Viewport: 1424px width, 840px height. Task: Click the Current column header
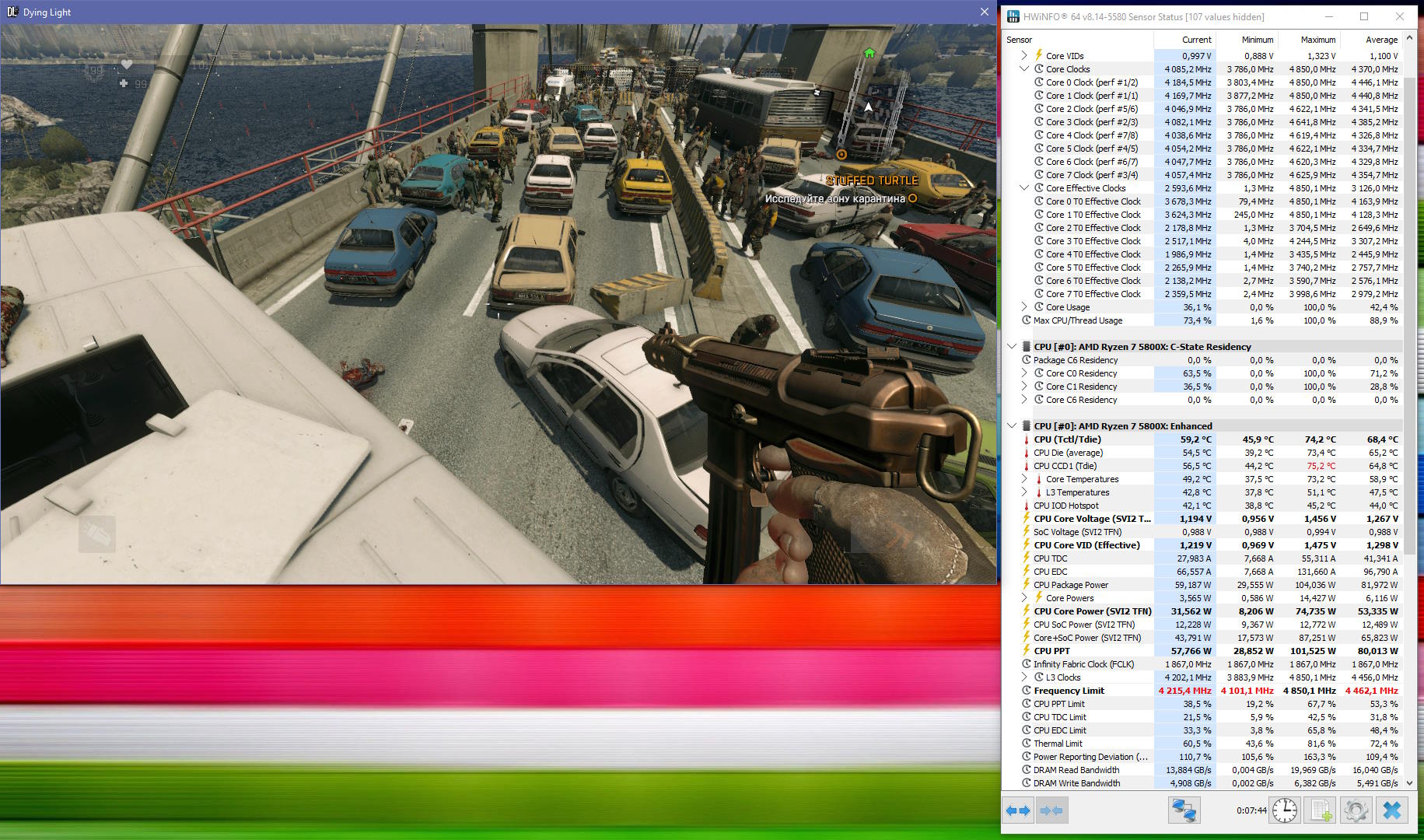click(1185, 40)
